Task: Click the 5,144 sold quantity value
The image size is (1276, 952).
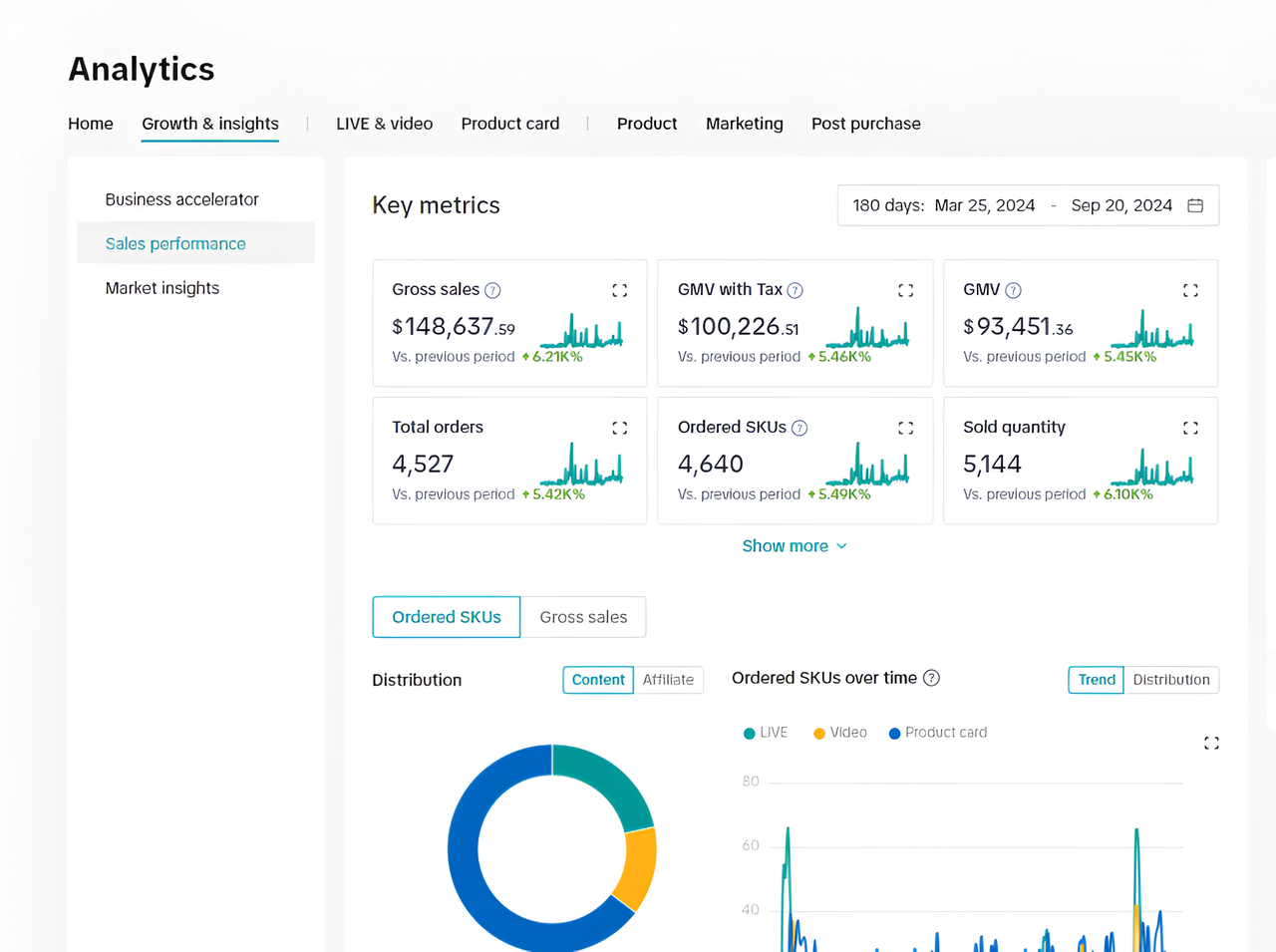Action: click(992, 465)
